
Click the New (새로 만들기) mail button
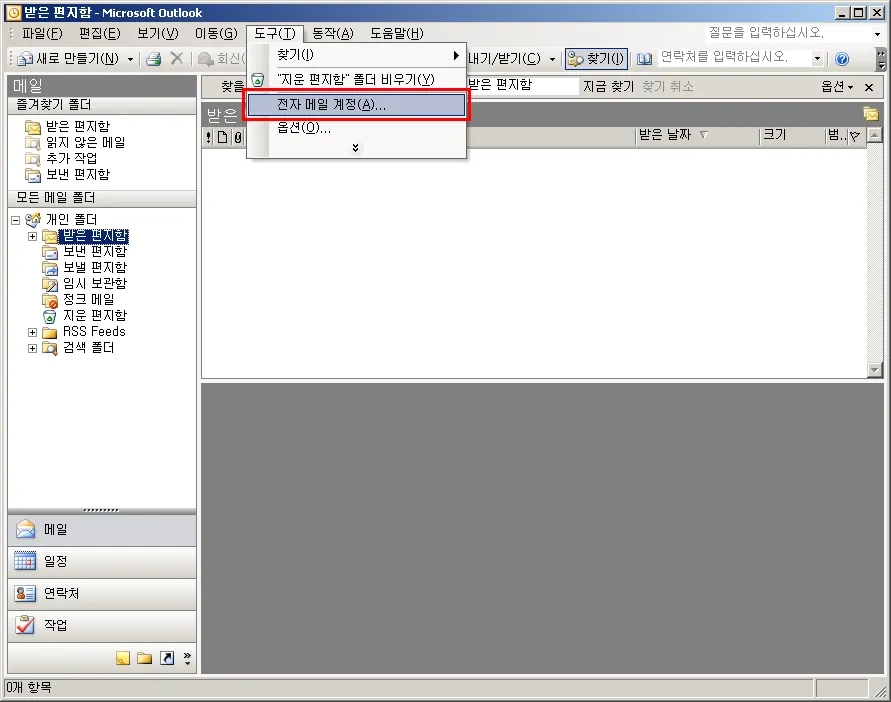pyautogui.click(x=69, y=59)
